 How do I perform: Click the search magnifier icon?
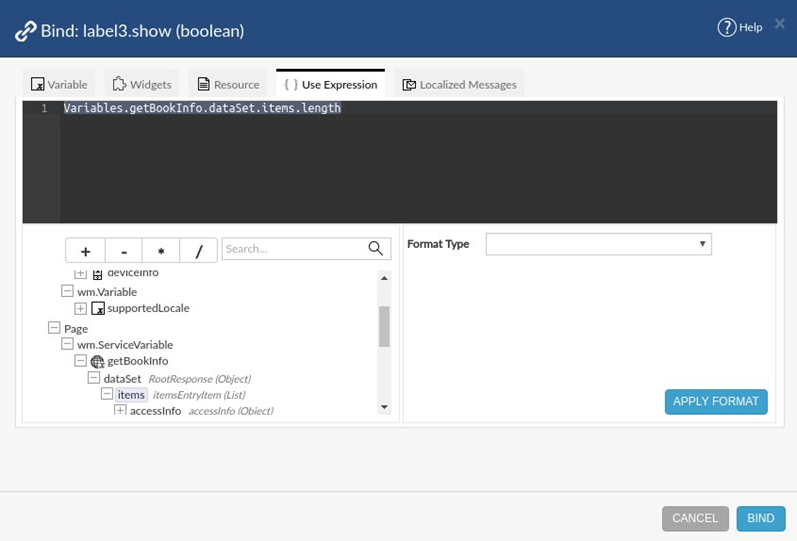click(x=376, y=249)
